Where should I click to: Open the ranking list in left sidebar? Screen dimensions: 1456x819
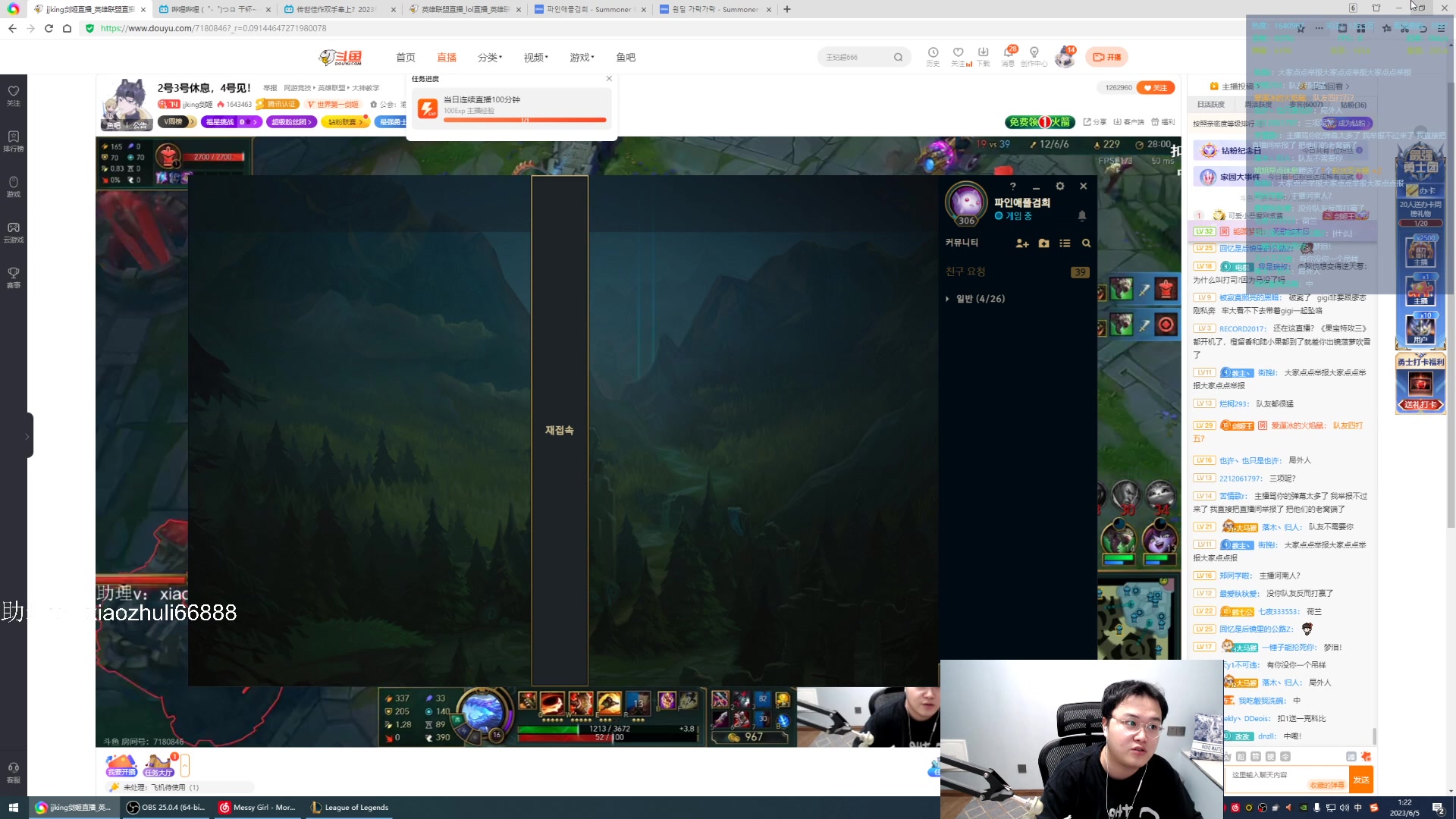point(14,140)
